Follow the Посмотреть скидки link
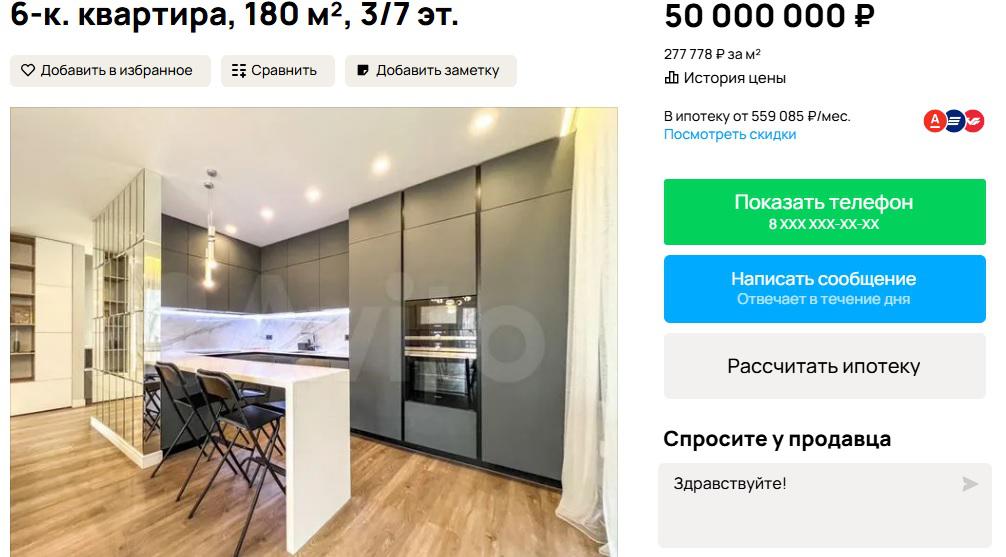 pyautogui.click(x=730, y=135)
